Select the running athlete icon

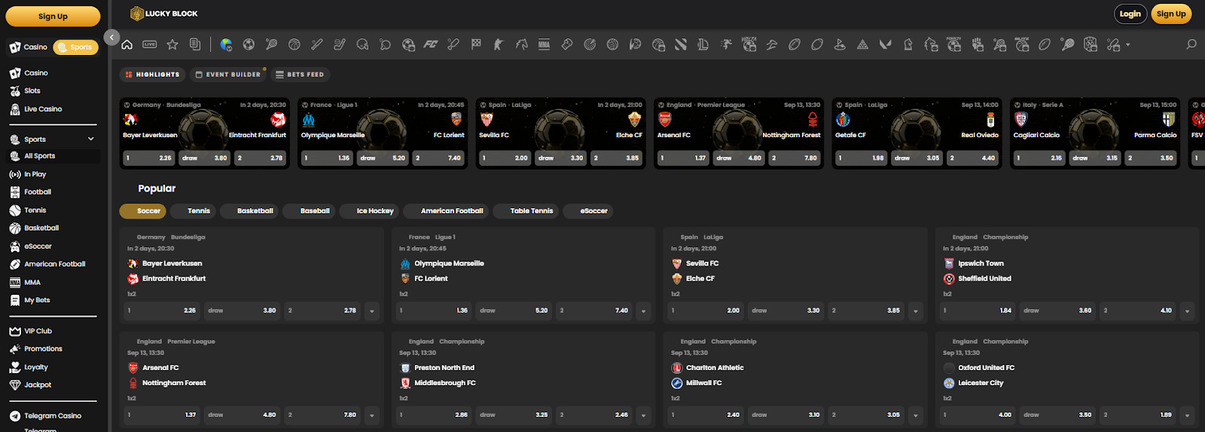coord(727,44)
